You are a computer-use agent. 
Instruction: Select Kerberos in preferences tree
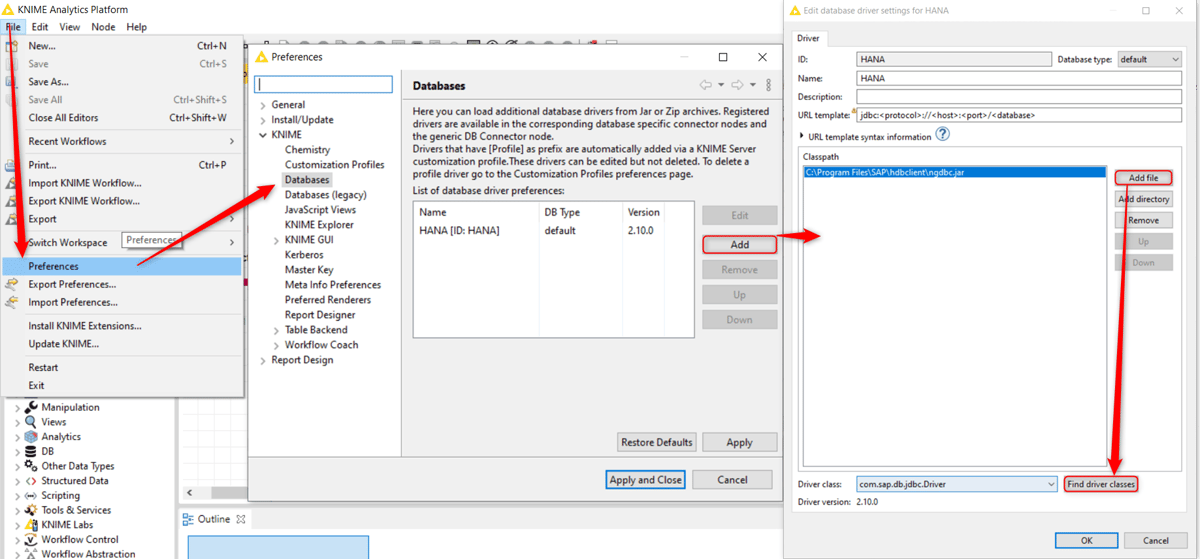(304, 255)
